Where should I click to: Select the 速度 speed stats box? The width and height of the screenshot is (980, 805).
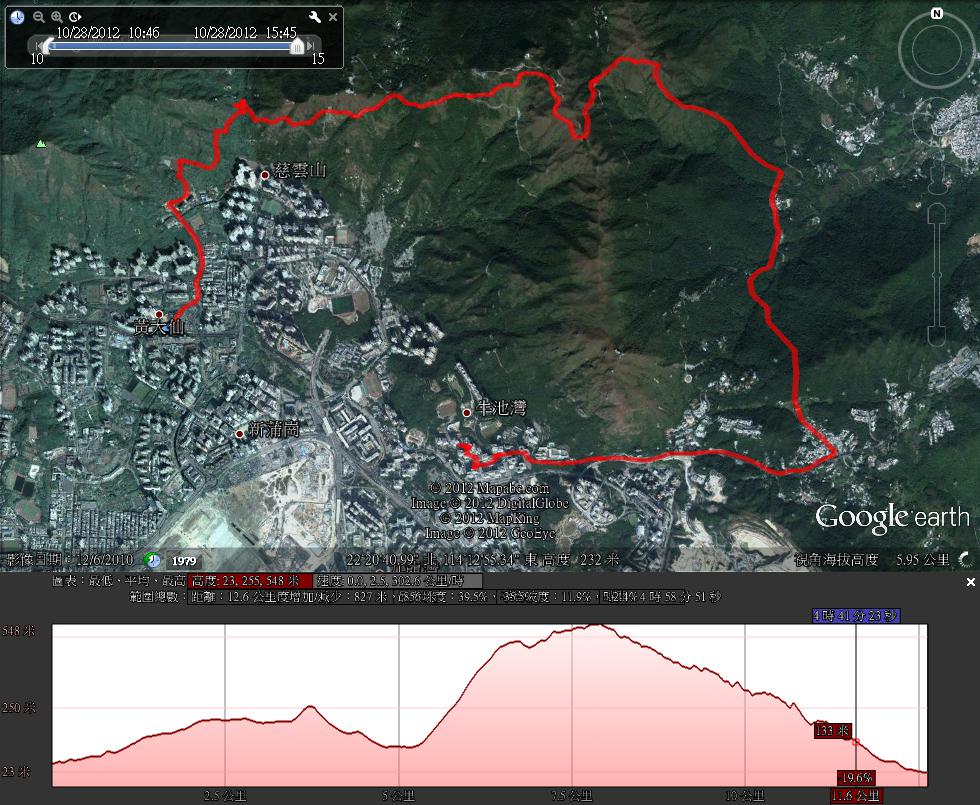click(398, 581)
